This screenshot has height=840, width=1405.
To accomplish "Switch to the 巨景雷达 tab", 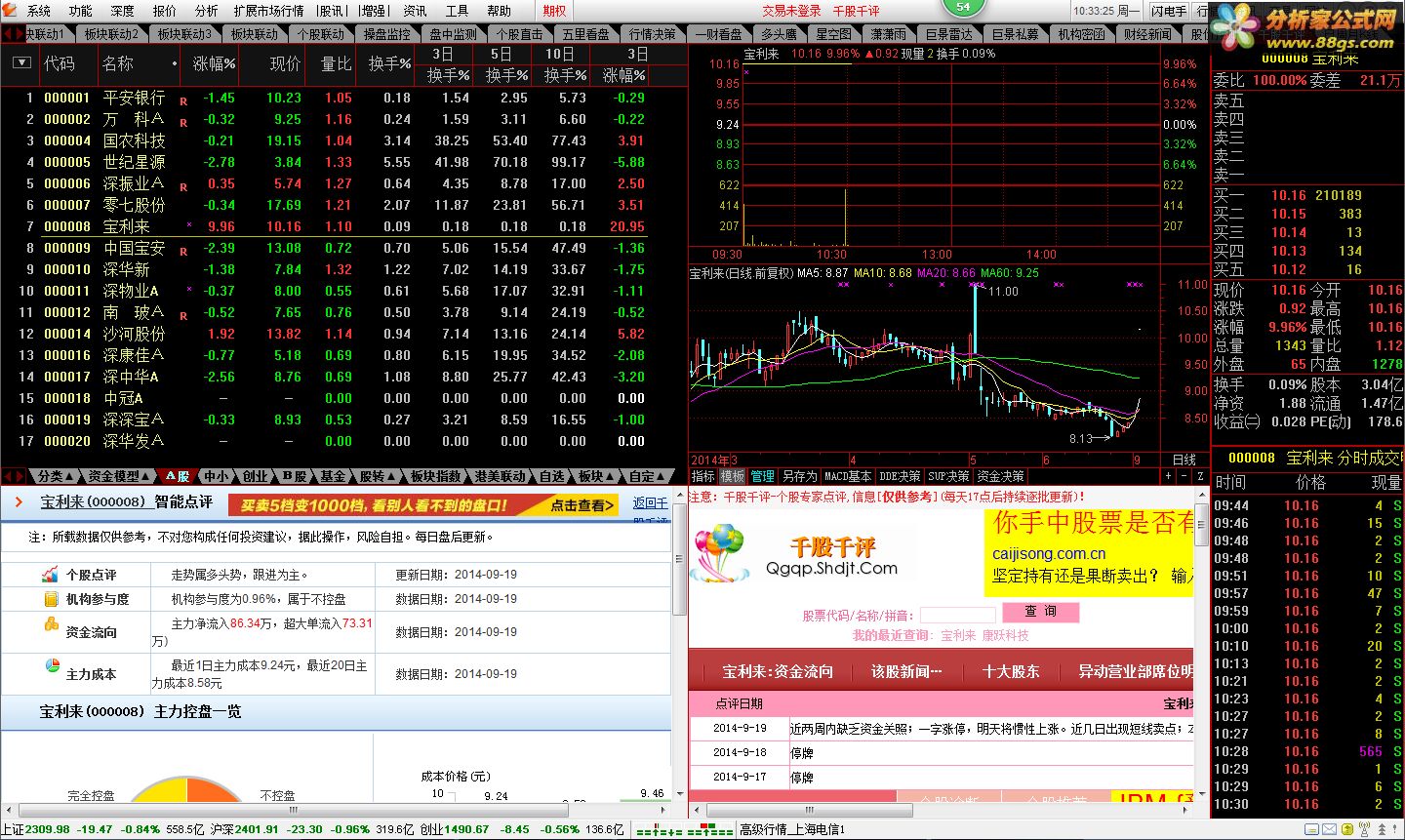I will coord(949,34).
